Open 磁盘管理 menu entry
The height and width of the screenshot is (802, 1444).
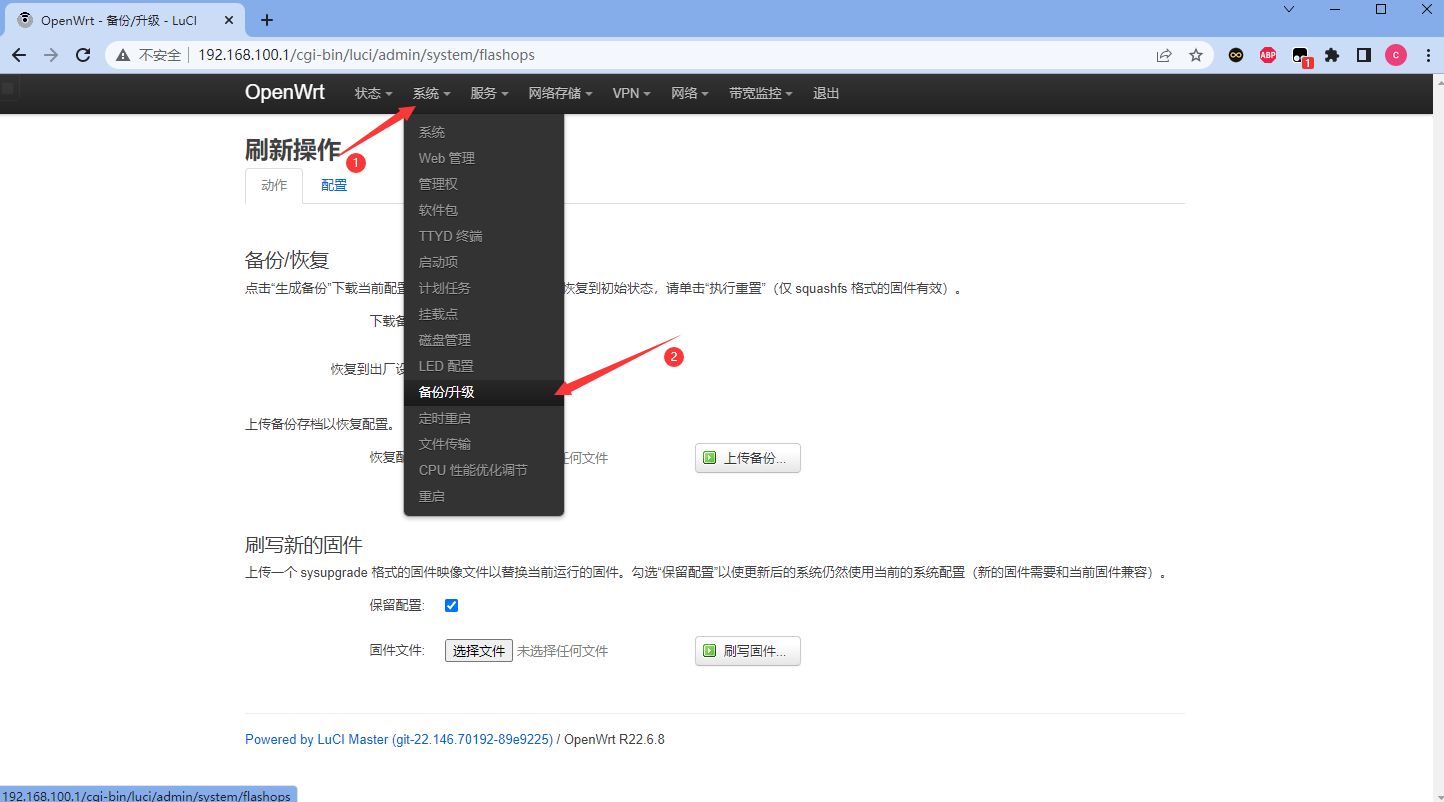tap(484, 340)
